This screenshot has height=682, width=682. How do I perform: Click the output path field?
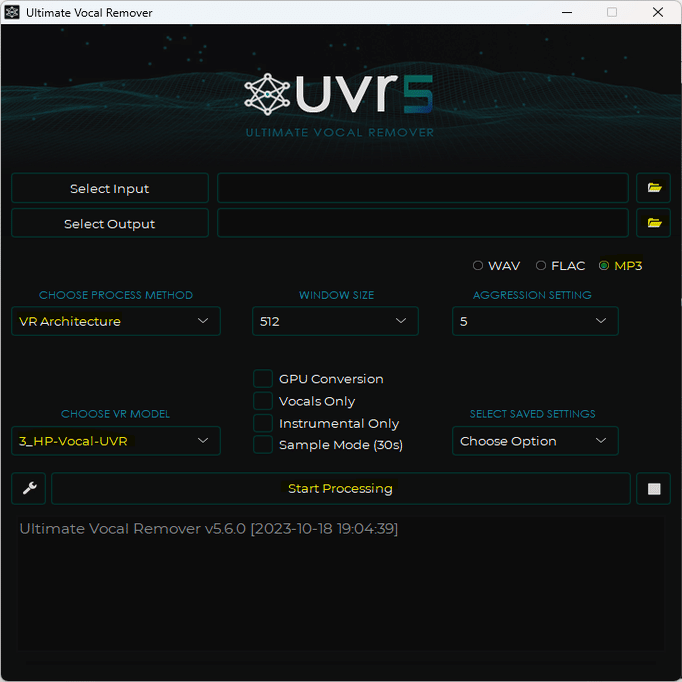point(423,223)
